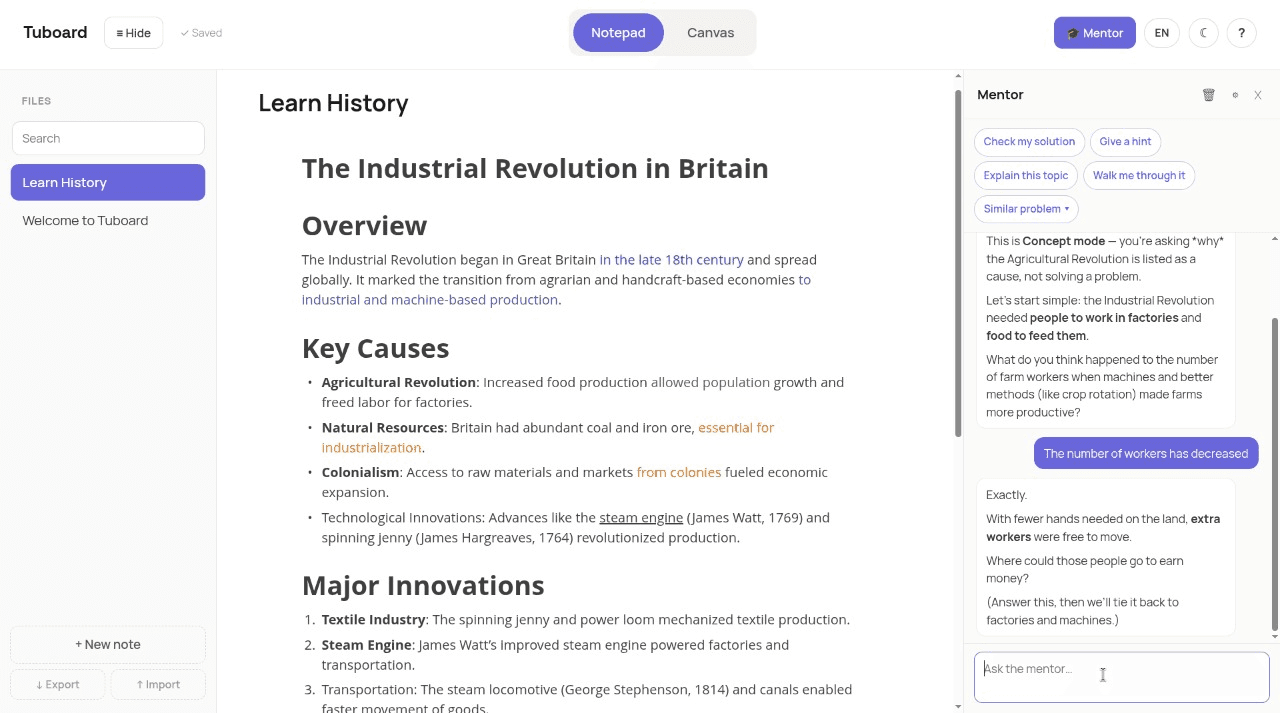Focus the files Search field
1280x713 pixels.
click(x=108, y=138)
